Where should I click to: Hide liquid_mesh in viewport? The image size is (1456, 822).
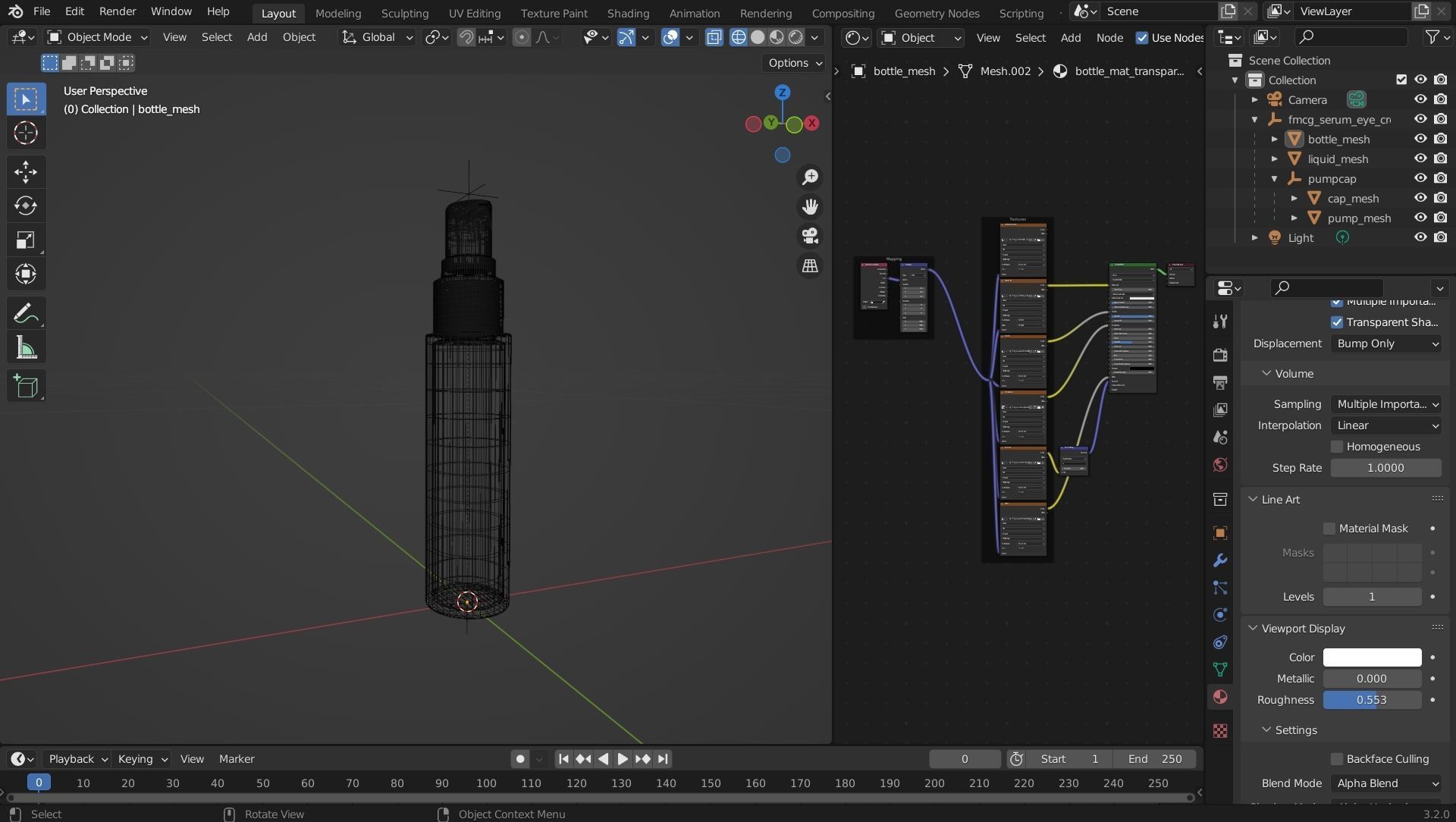point(1420,158)
